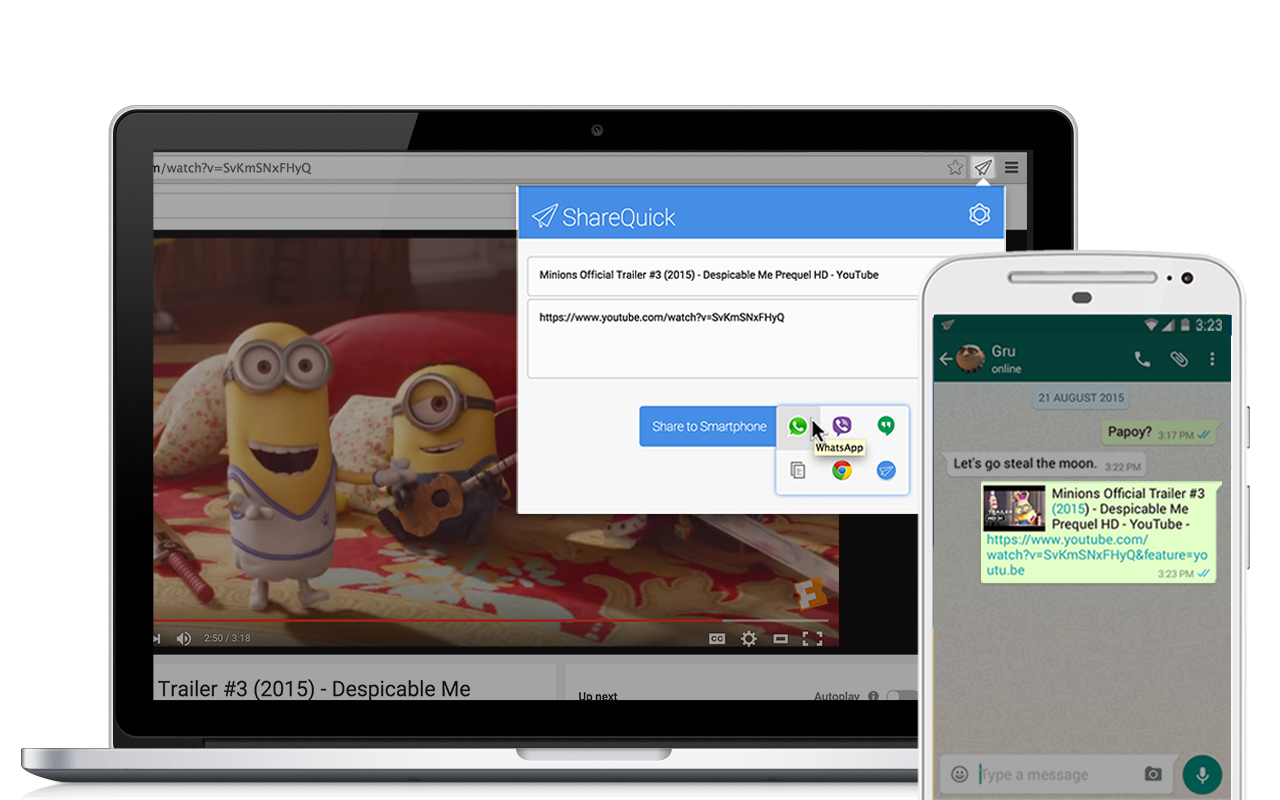Tap the '21 AUGUST 2015' date label

[x=1081, y=398]
